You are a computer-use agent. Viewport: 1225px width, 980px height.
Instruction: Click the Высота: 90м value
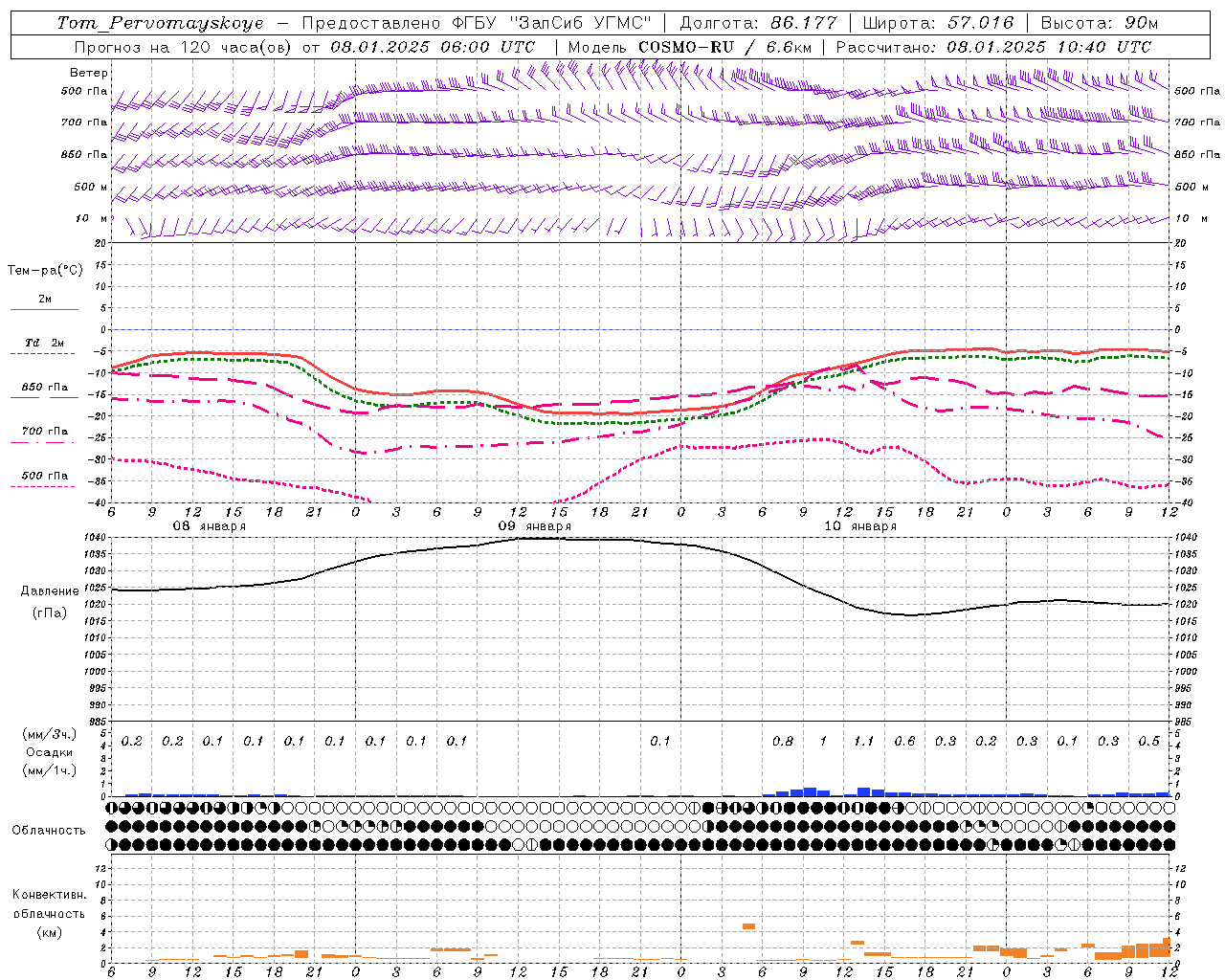coord(1100,23)
